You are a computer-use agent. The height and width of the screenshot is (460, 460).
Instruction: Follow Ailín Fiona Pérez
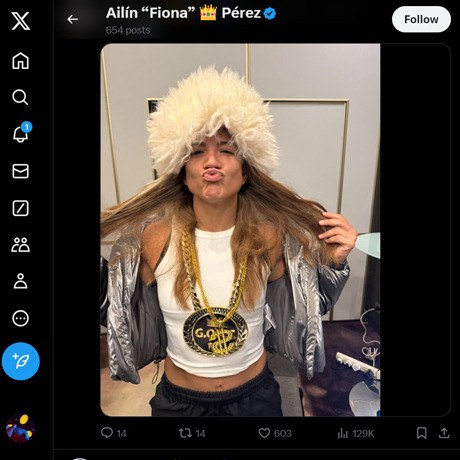point(421,20)
